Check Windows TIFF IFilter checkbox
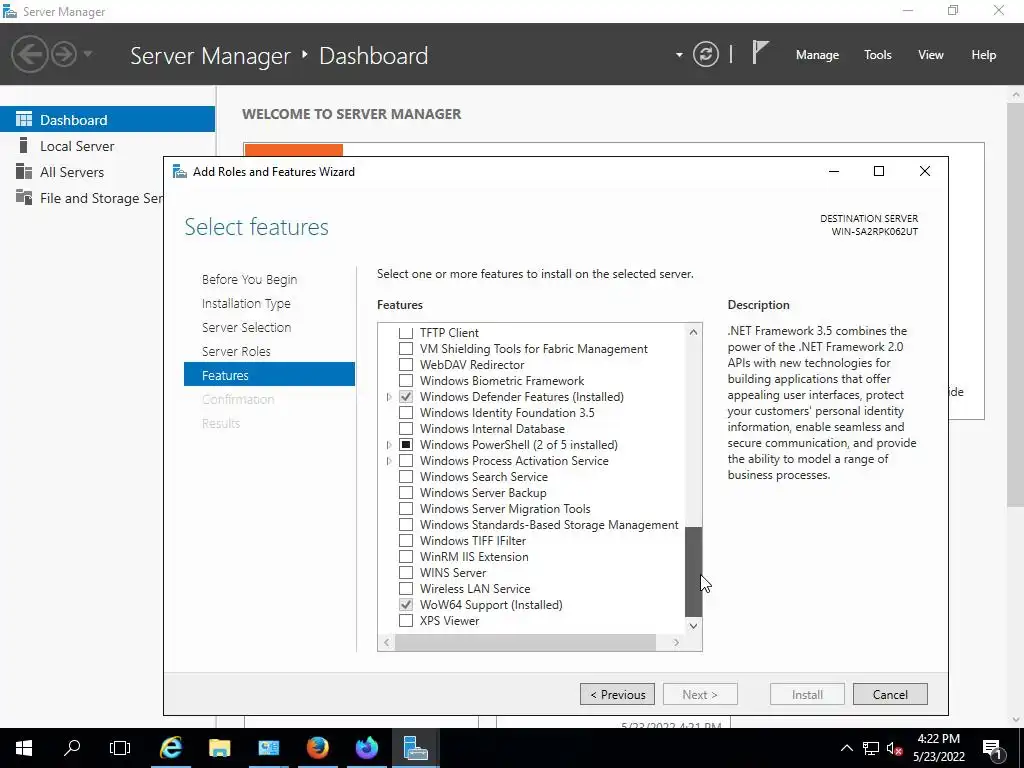The image size is (1024, 768). point(406,541)
